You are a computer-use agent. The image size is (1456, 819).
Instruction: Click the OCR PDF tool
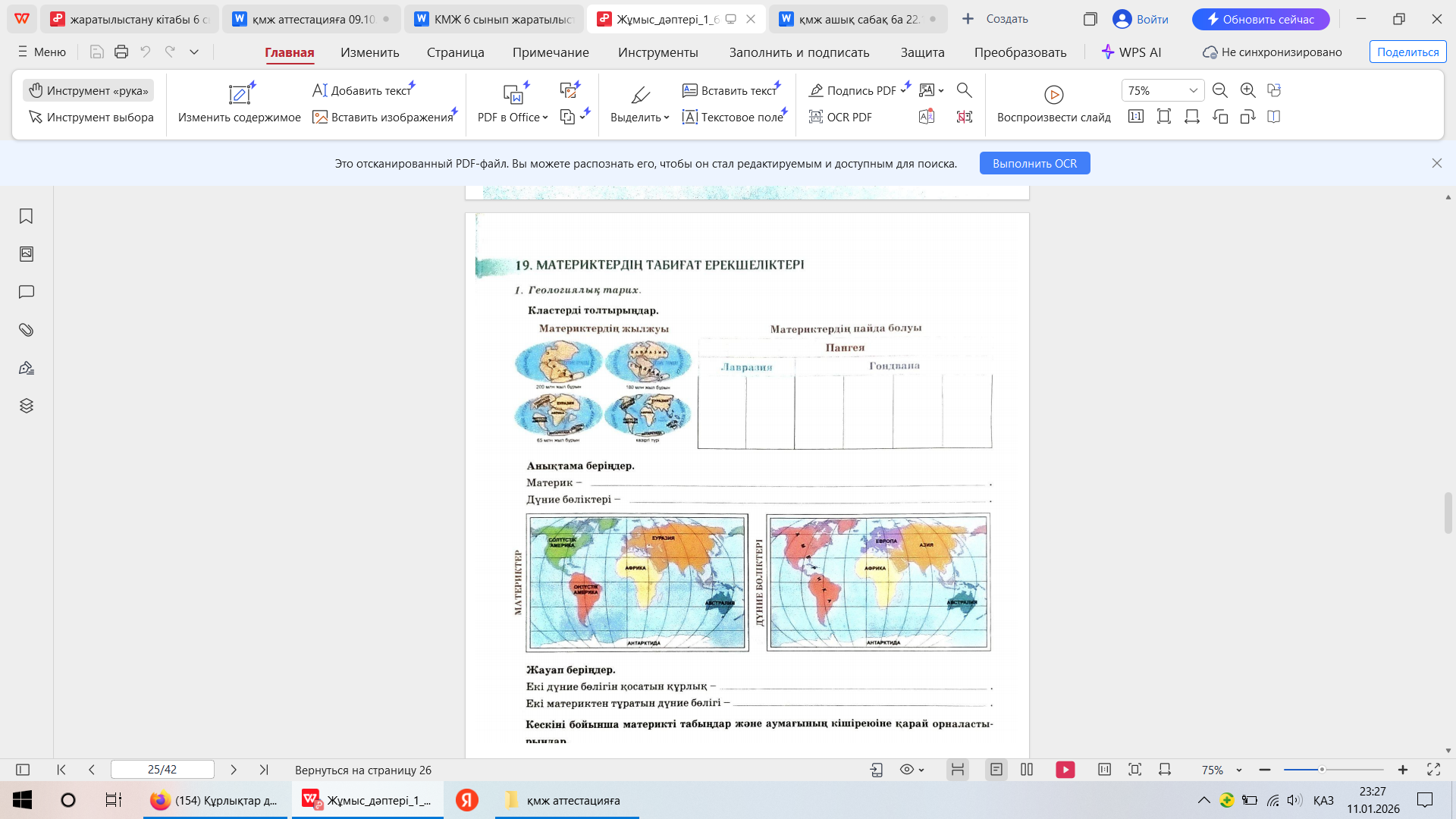pos(840,117)
